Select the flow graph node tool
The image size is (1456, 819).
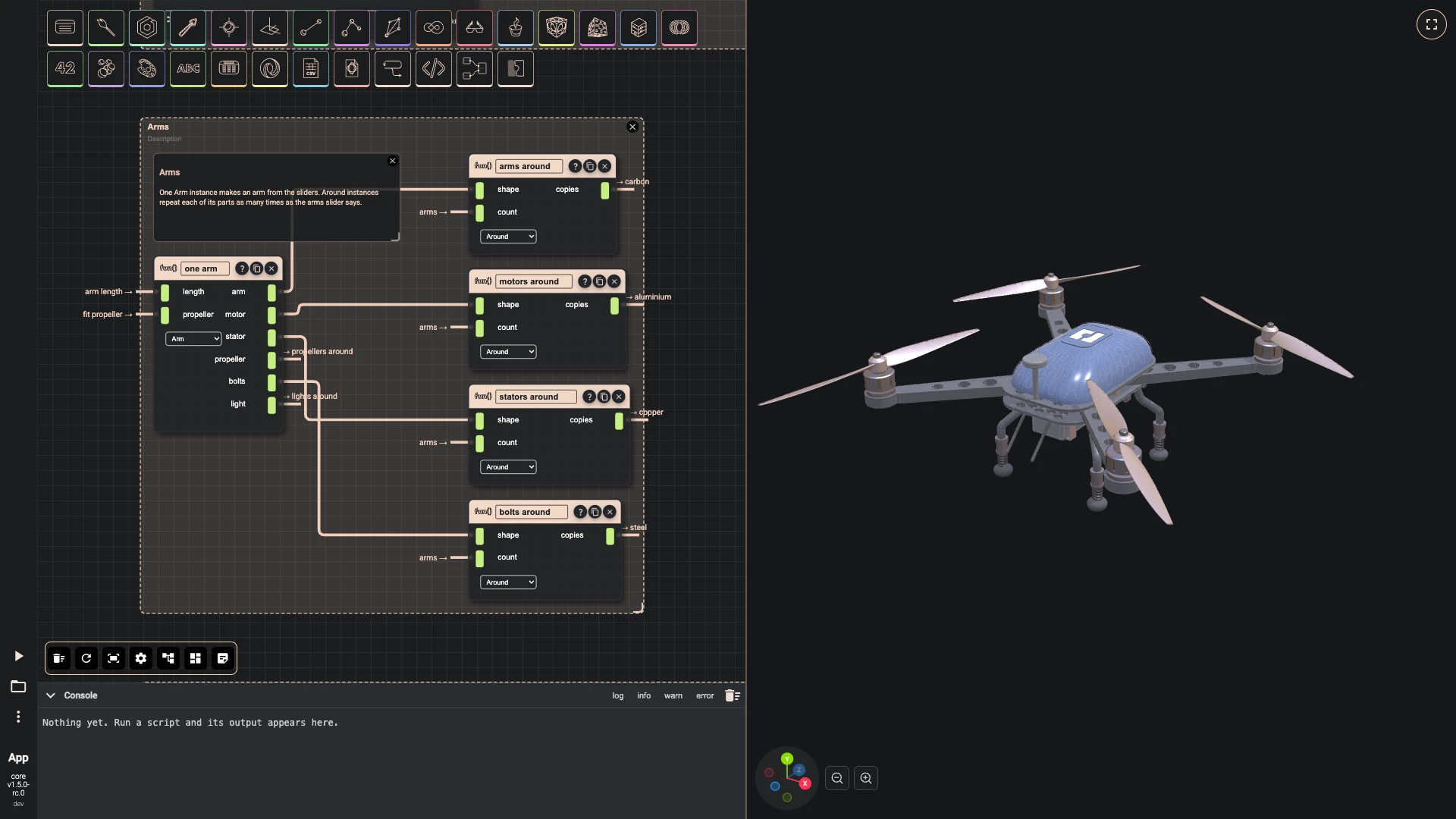click(475, 68)
